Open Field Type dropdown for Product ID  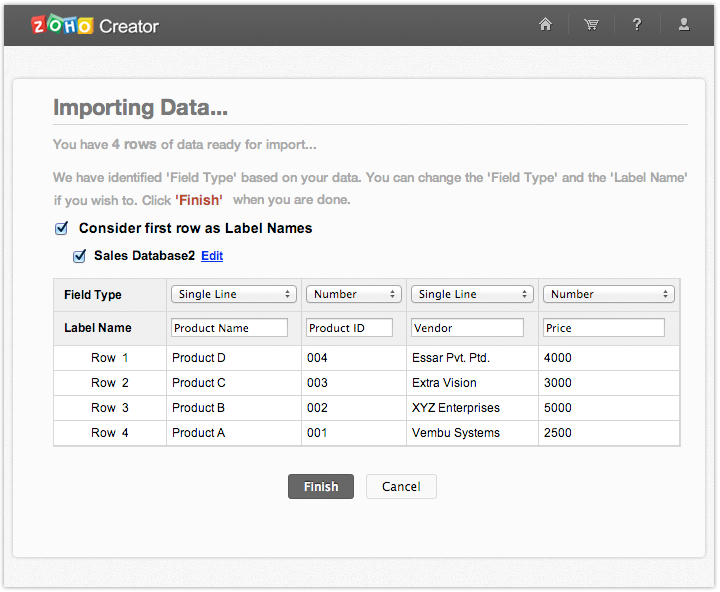tap(353, 294)
